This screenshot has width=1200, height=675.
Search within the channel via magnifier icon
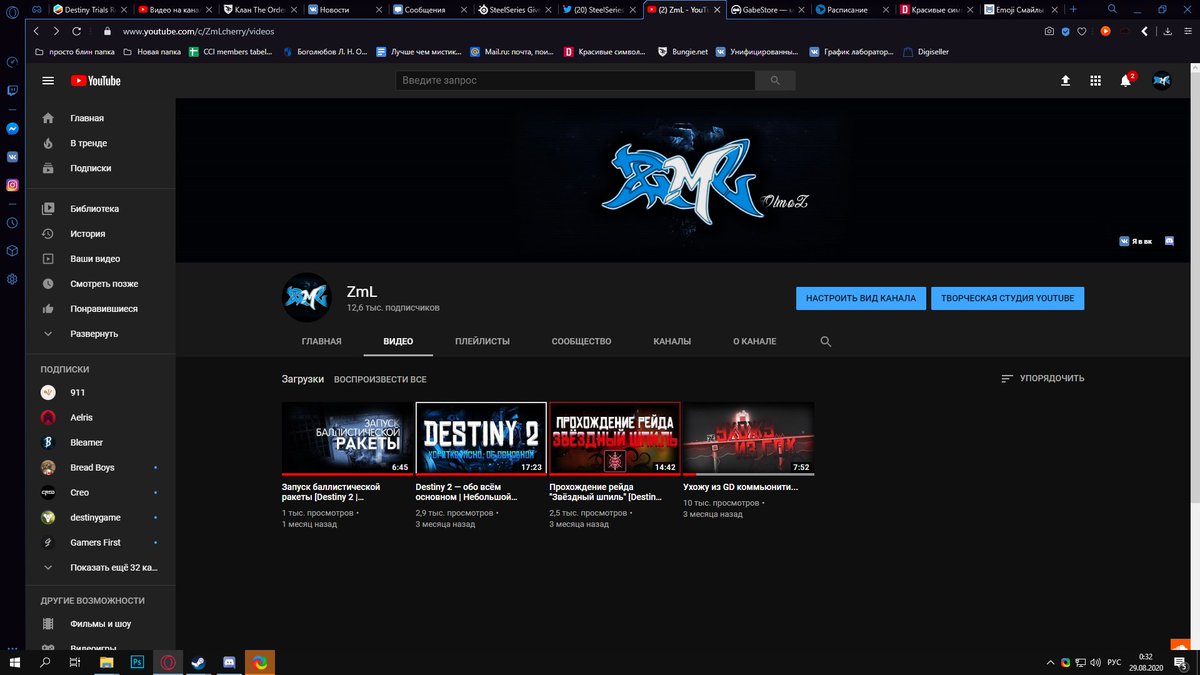826,342
